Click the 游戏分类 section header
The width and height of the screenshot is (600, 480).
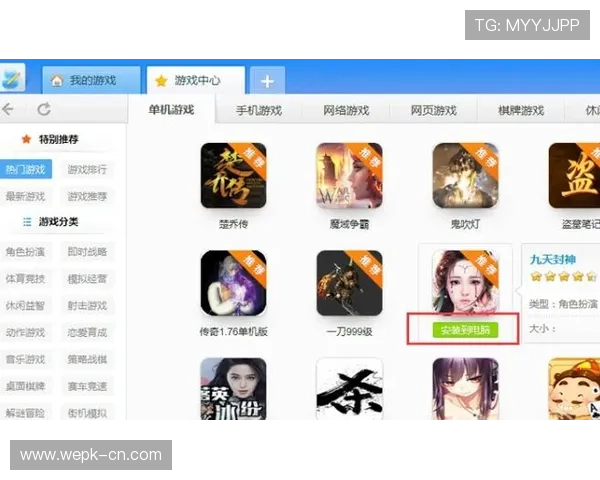coord(58,222)
